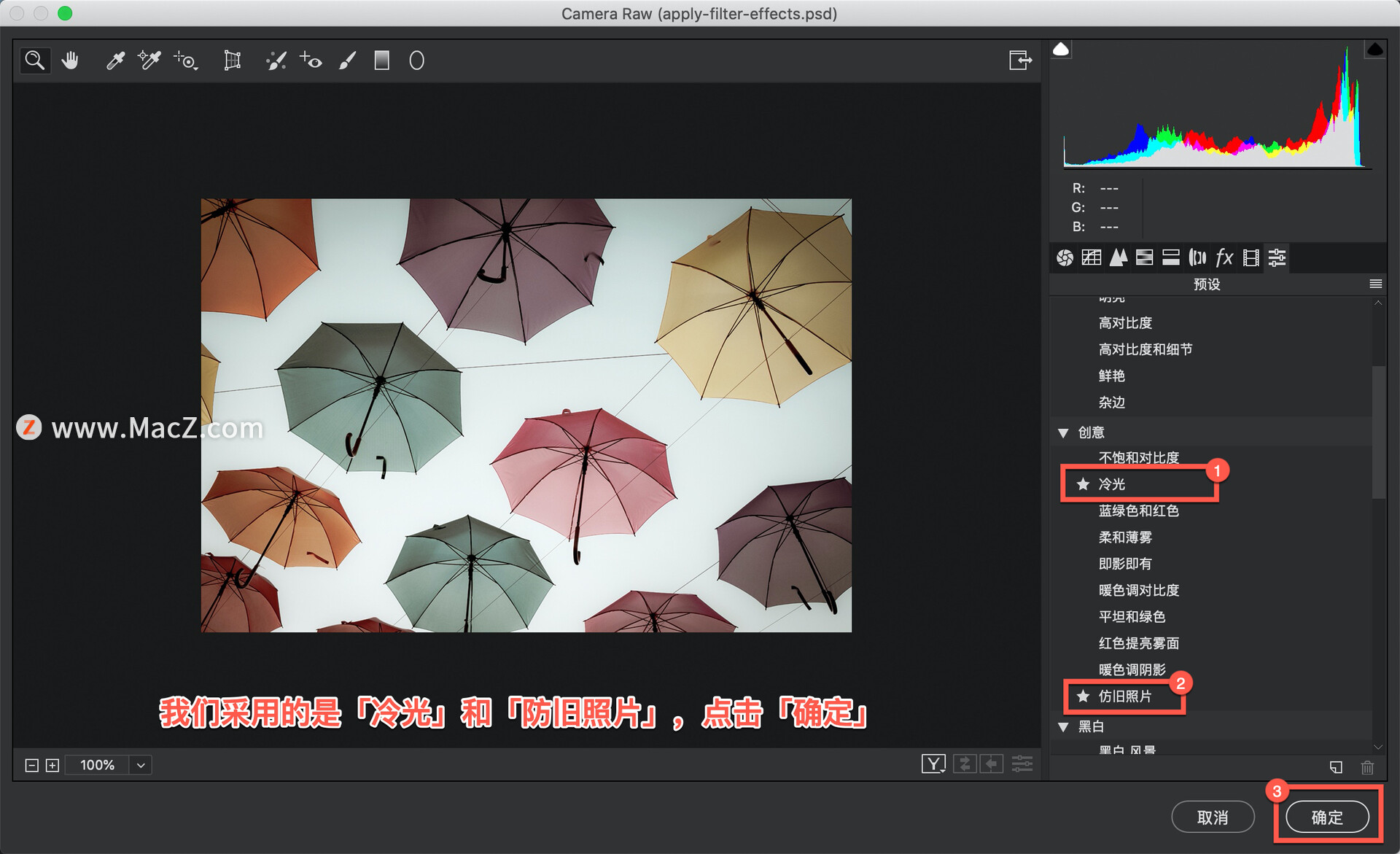
Task: Collapse the 创意 preset group
Action: click(1063, 433)
